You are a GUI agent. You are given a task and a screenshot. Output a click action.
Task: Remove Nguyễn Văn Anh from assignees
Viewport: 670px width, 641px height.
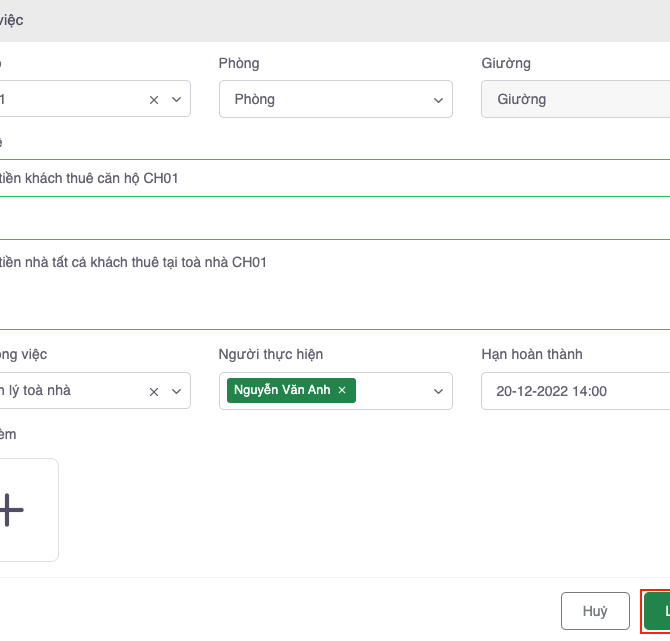(x=342, y=391)
